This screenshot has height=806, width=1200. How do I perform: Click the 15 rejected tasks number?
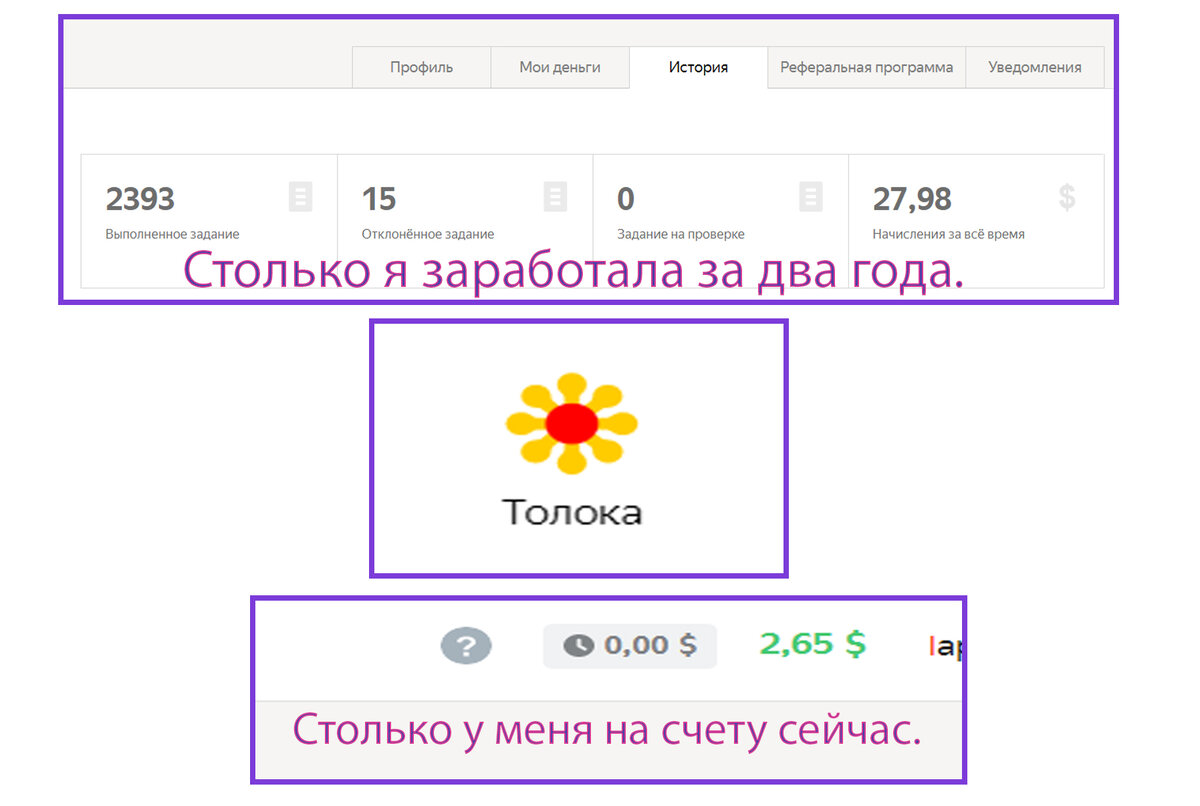tap(379, 199)
